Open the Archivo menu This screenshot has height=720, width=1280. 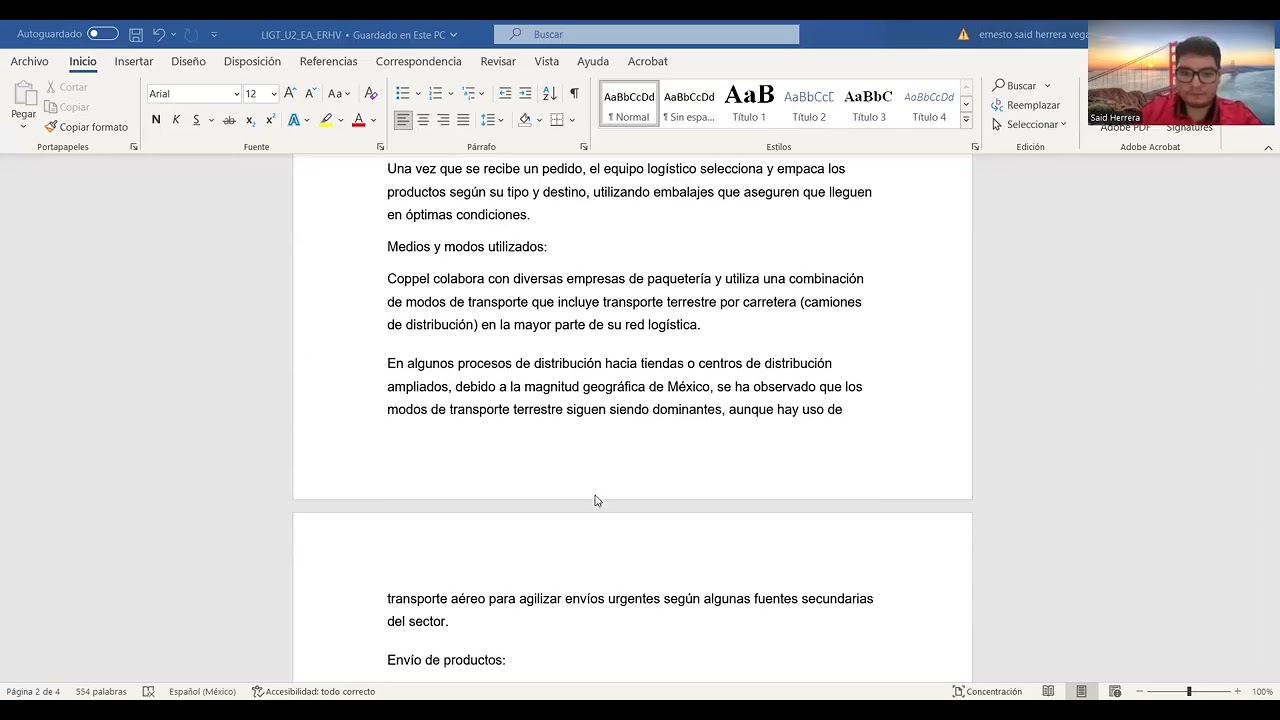(29, 61)
